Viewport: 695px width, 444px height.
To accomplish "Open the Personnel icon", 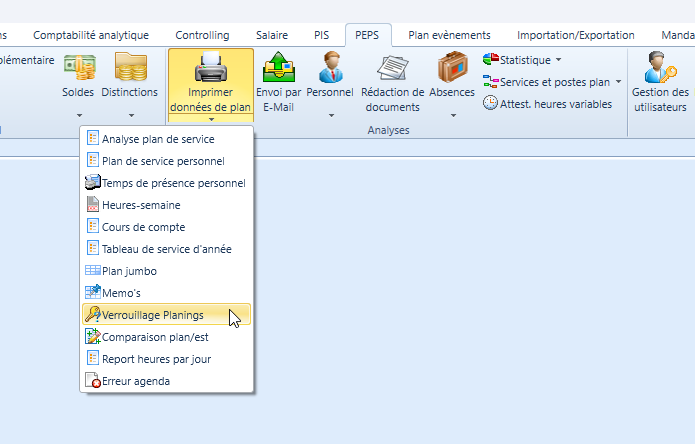I will point(331,67).
